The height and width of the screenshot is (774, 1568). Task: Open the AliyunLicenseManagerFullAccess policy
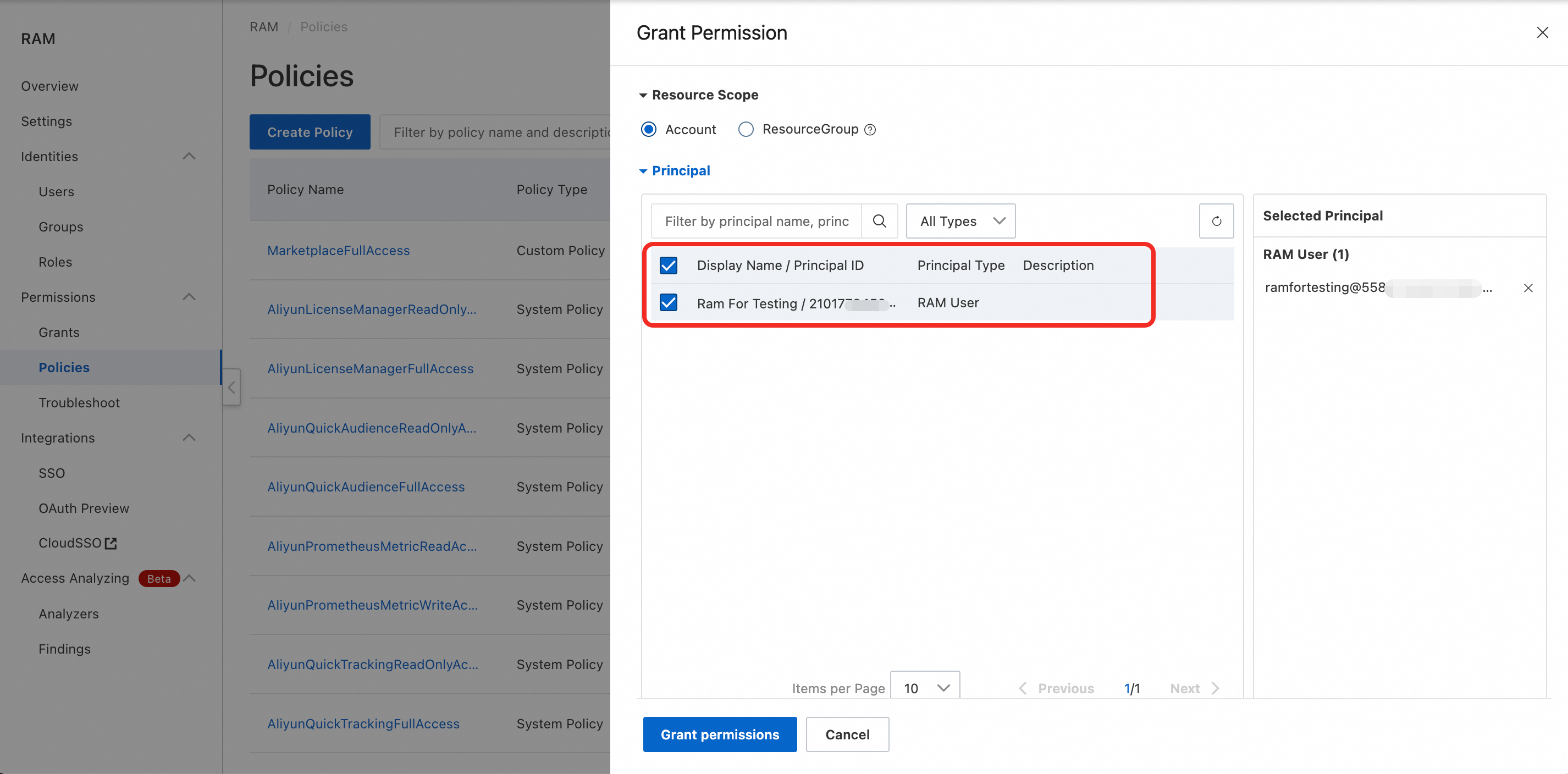pyautogui.click(x=370, y=369)
